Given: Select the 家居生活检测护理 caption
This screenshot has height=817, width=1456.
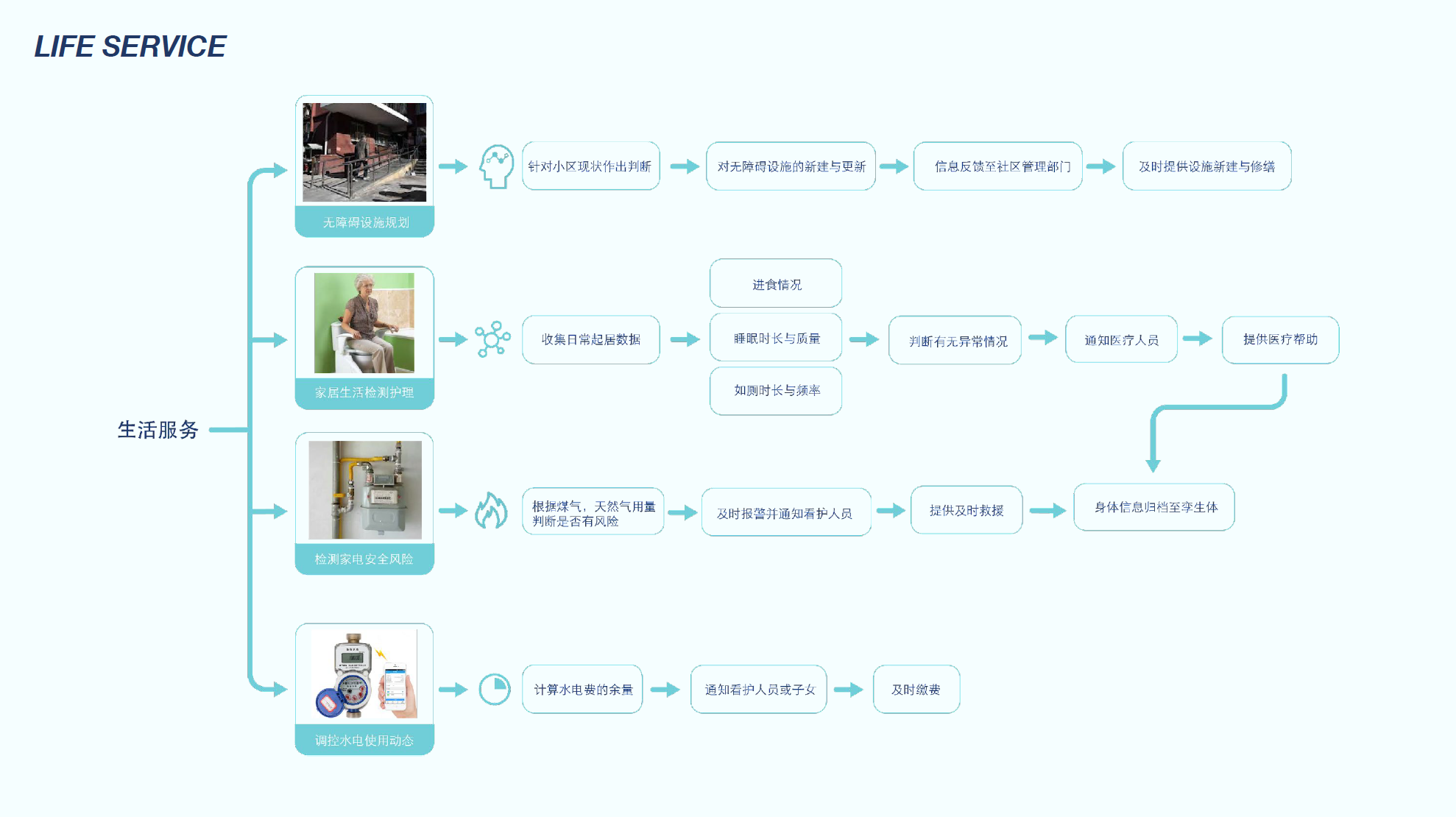Looking at the screenshot, I should 364,393.
